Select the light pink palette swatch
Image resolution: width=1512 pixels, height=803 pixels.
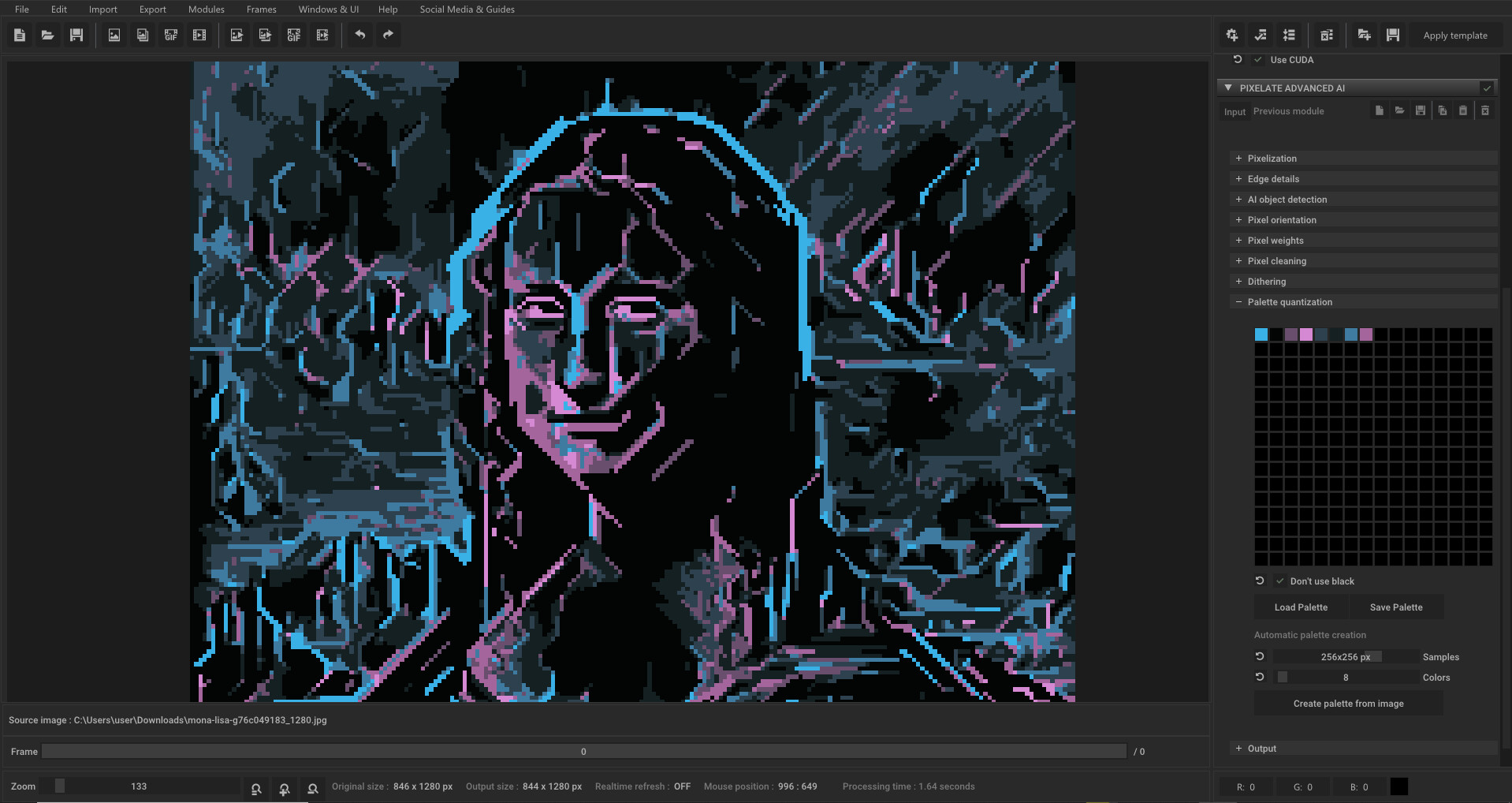tap(1306, 334)
